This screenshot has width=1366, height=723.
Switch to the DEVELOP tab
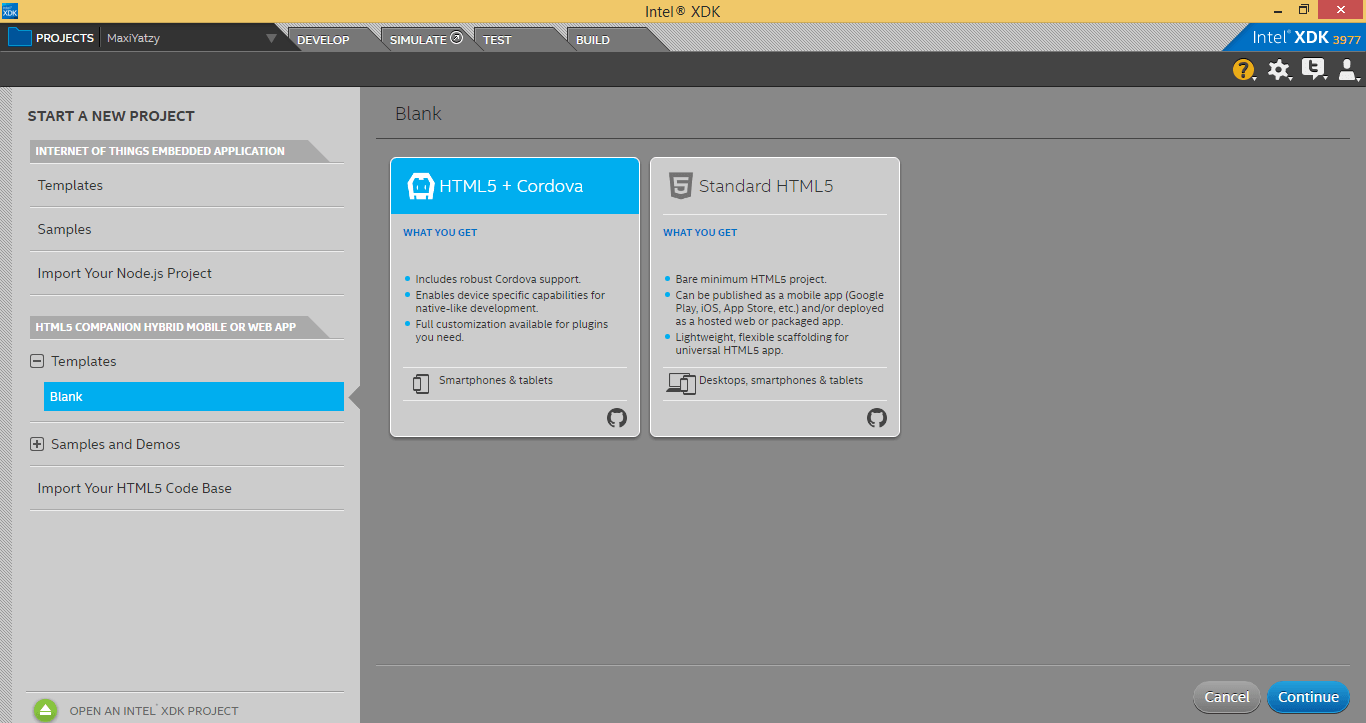[x=323, y=40]
